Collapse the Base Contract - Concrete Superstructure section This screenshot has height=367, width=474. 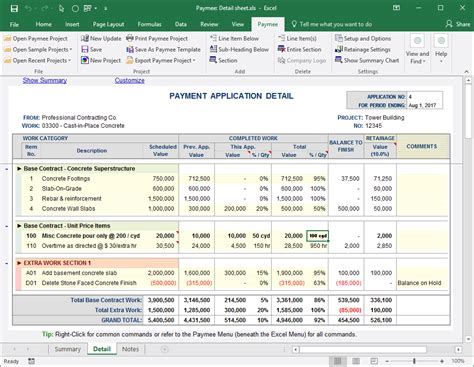coord(7,169)
